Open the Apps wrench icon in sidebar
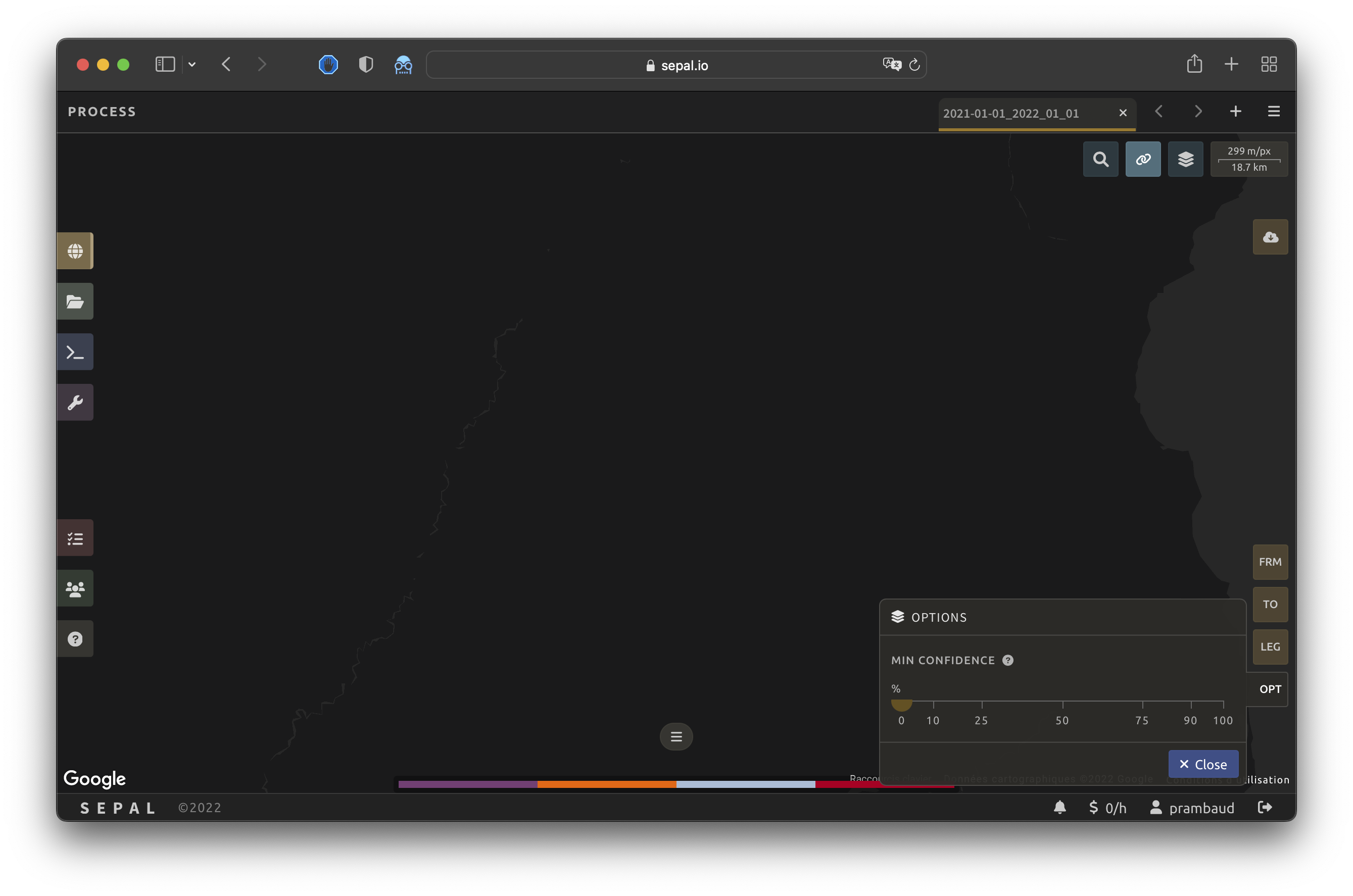 (x=75, y=402)
